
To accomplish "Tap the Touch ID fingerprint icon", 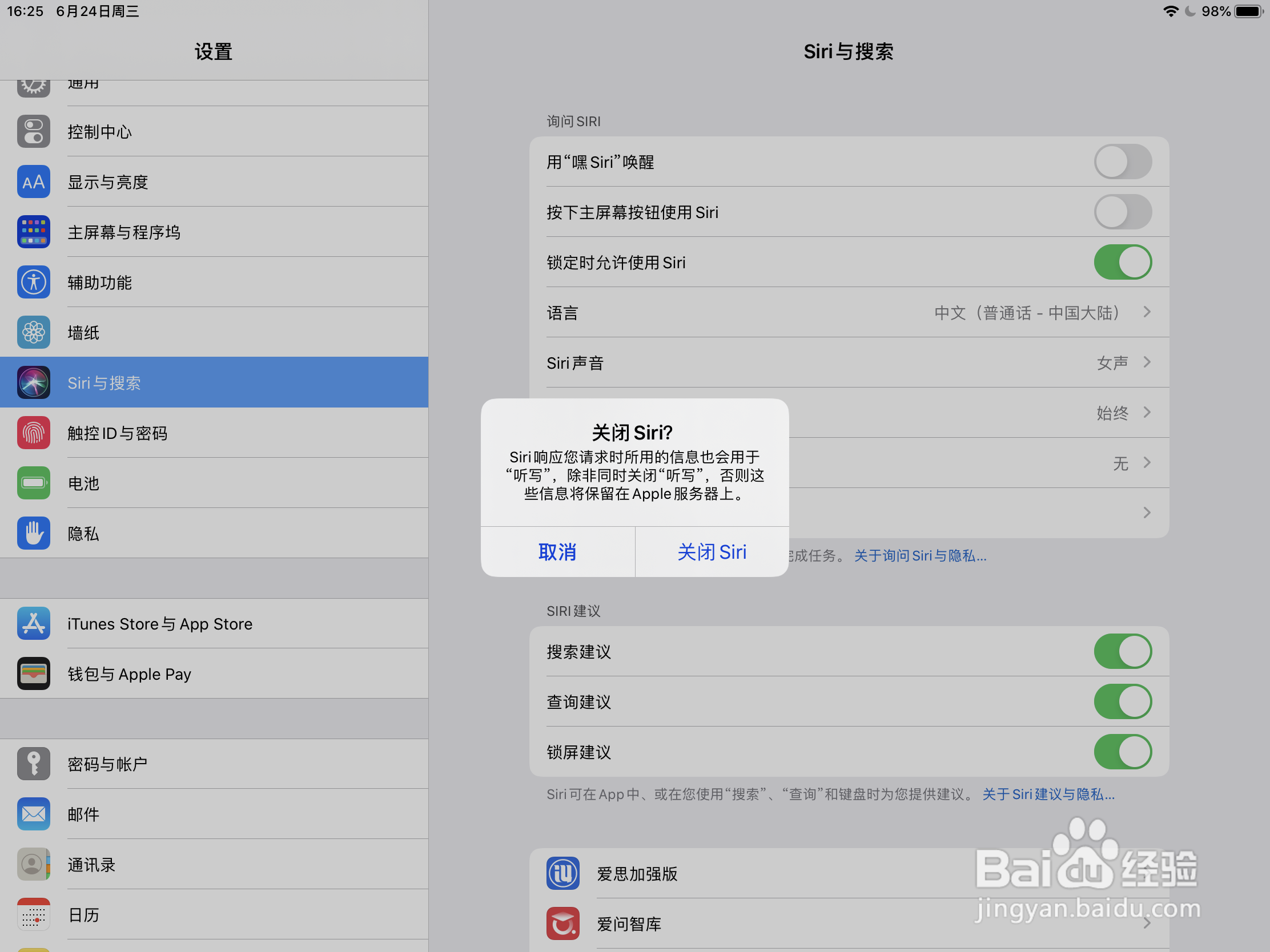I will (x=33, y=433).
